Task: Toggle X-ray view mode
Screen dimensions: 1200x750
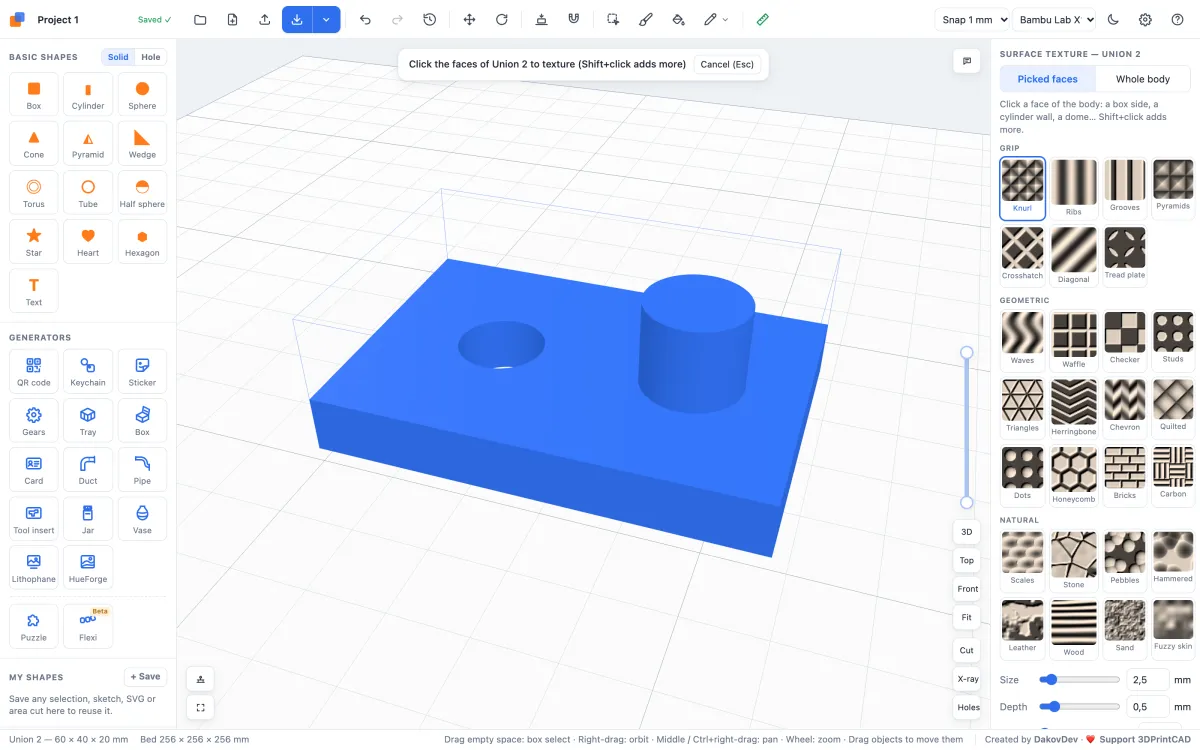Action: pyautogui.click(x=967, y=679)
